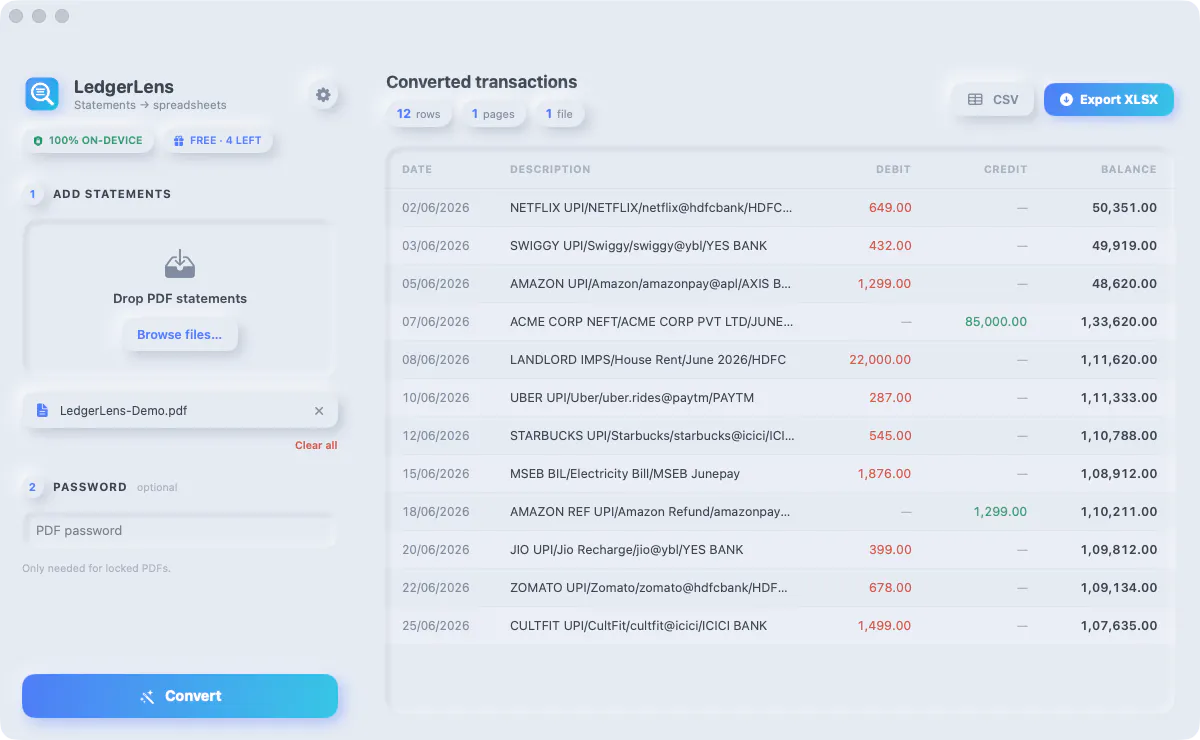Click the date 02/06/2026

436,208
